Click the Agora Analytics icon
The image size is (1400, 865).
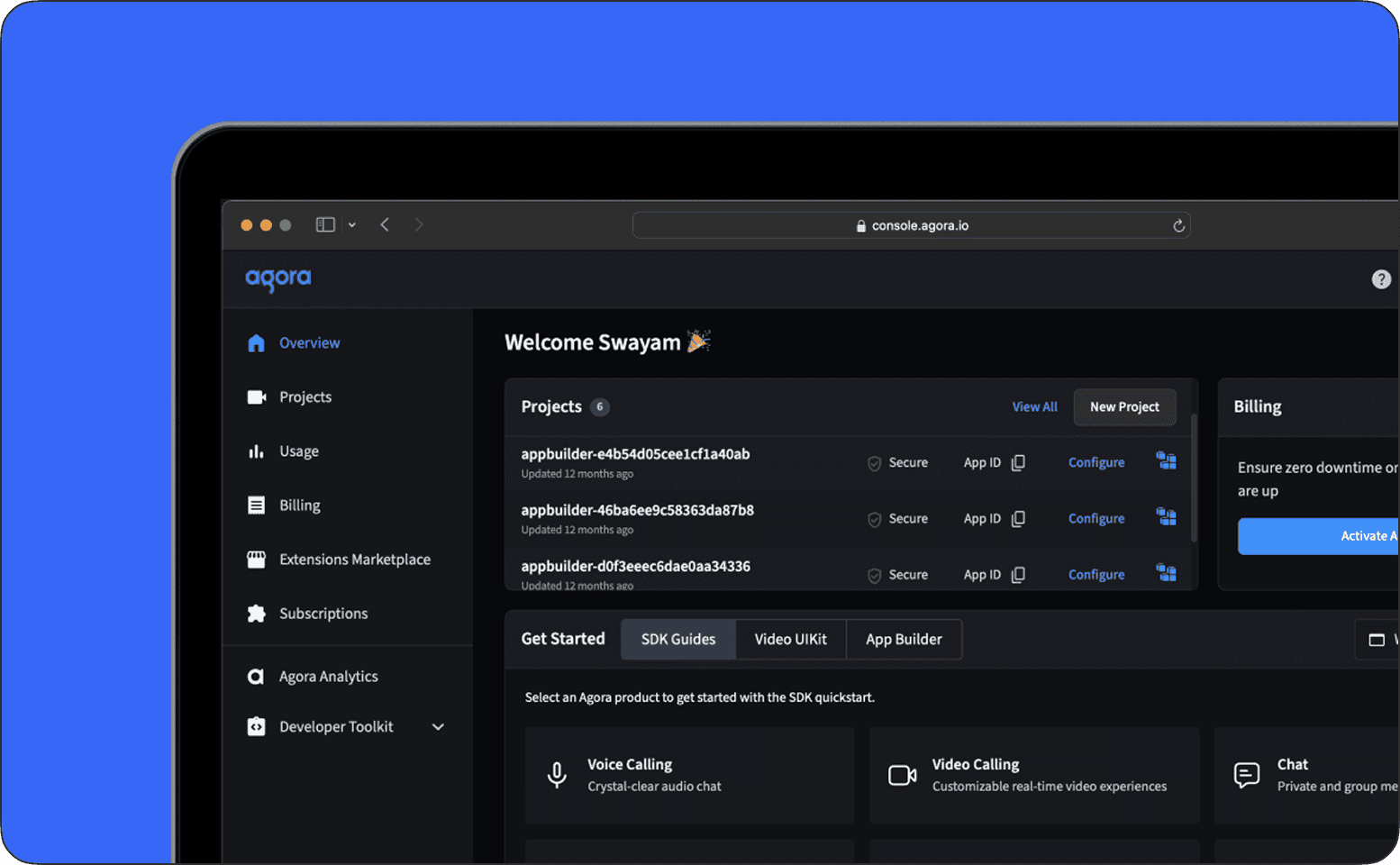256,677
